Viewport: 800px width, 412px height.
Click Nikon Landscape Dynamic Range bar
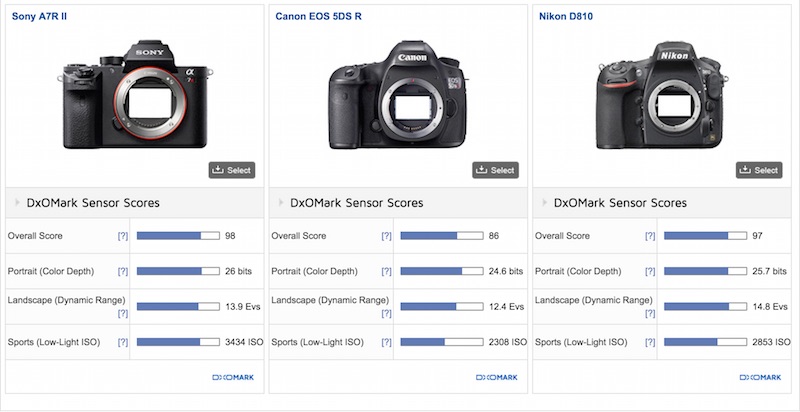click(x=705, y=306)
